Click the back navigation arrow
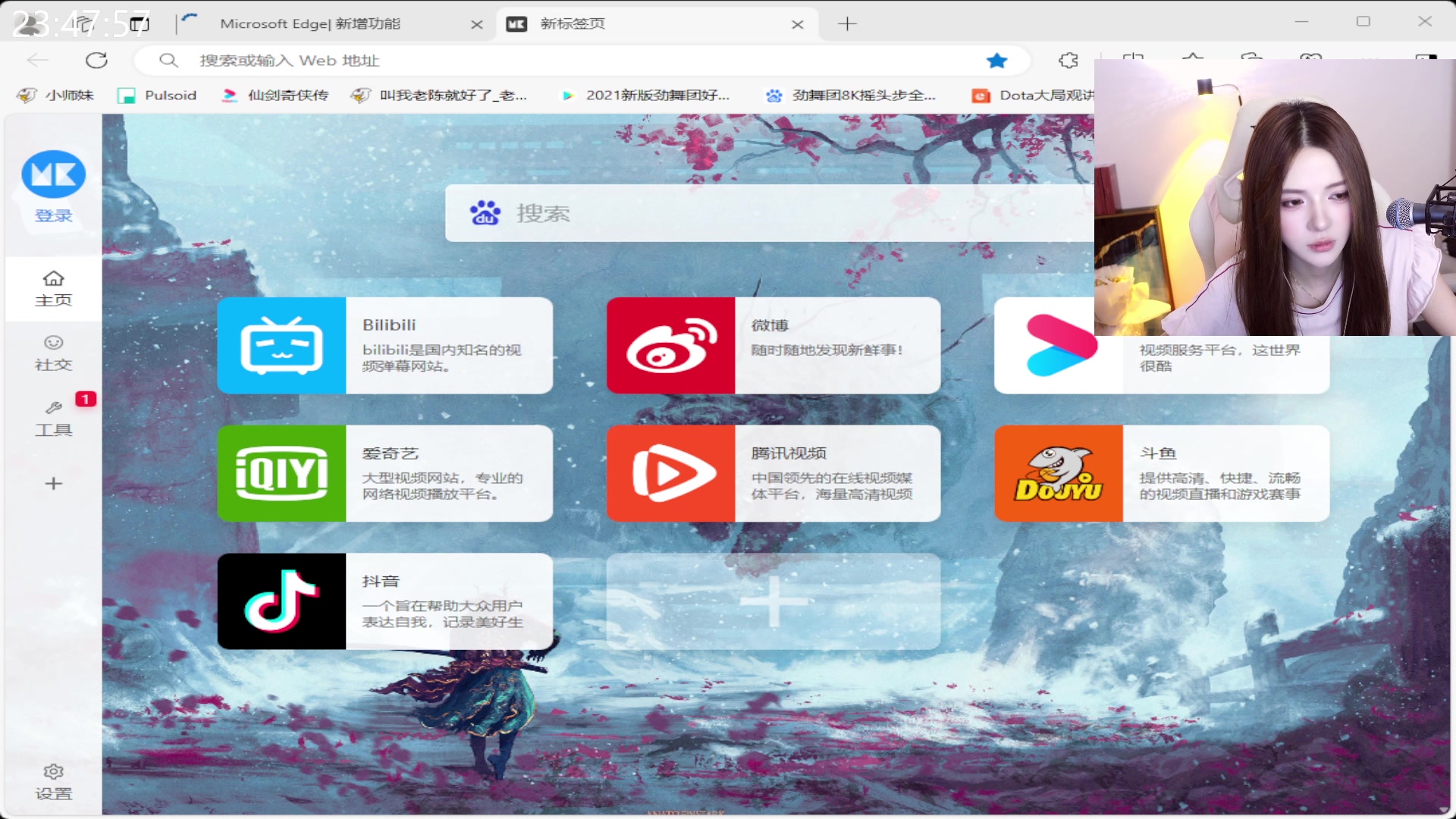 (37, 61)
